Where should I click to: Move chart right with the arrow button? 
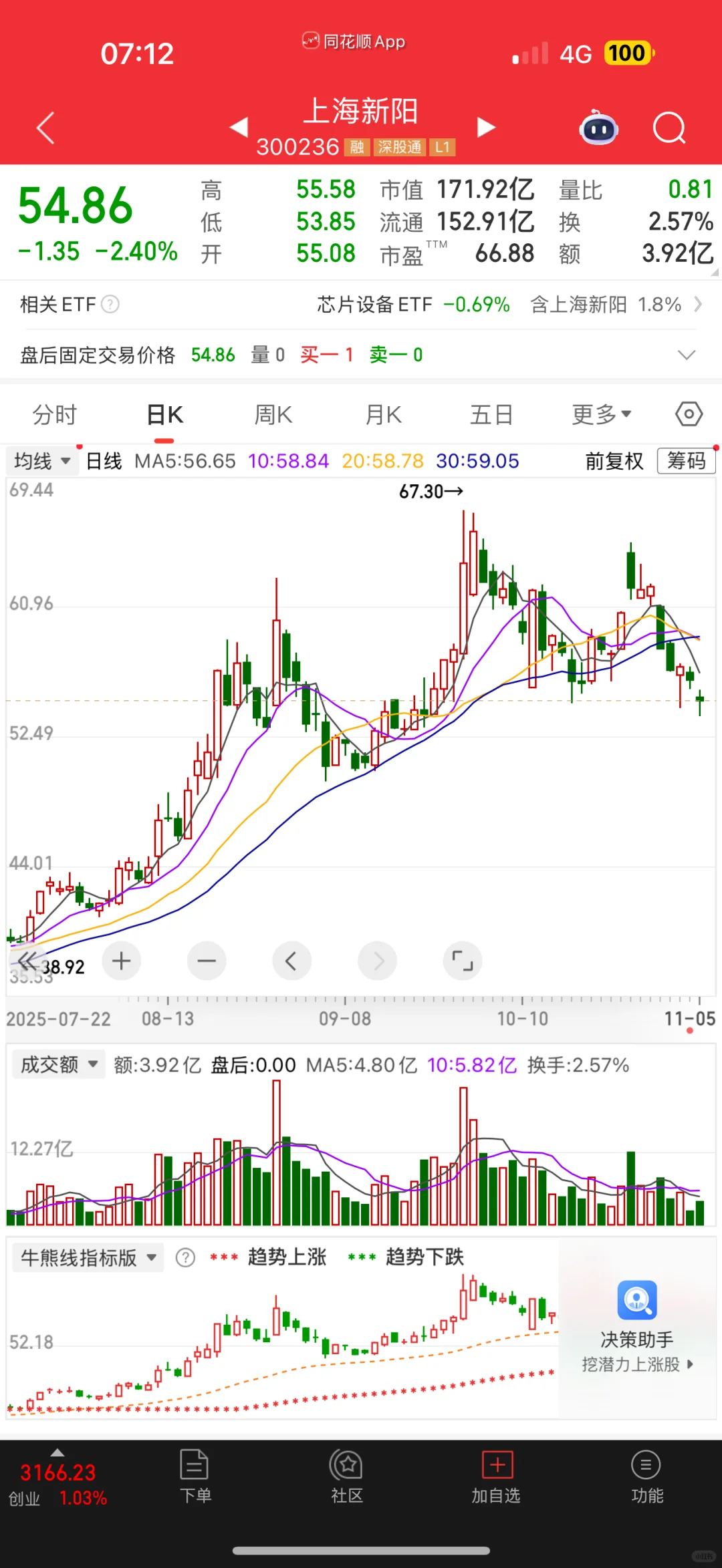coord(378,961)
